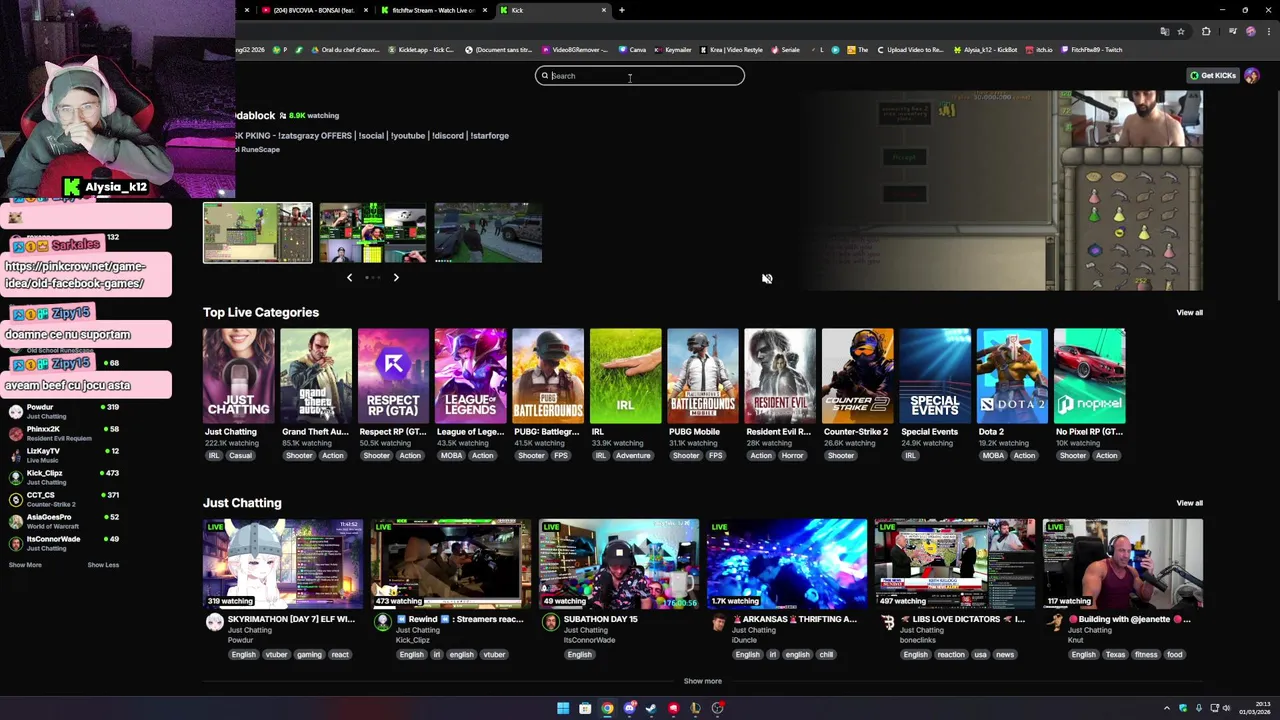
Task: Open Building with @jeanette stream thumbnail
Action: click(x=1123, y=564)
